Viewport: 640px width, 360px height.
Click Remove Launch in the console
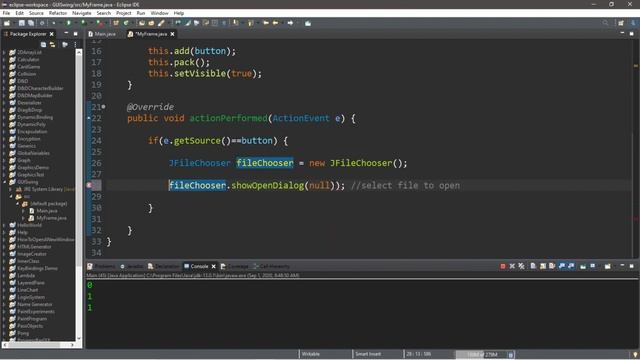512,266
